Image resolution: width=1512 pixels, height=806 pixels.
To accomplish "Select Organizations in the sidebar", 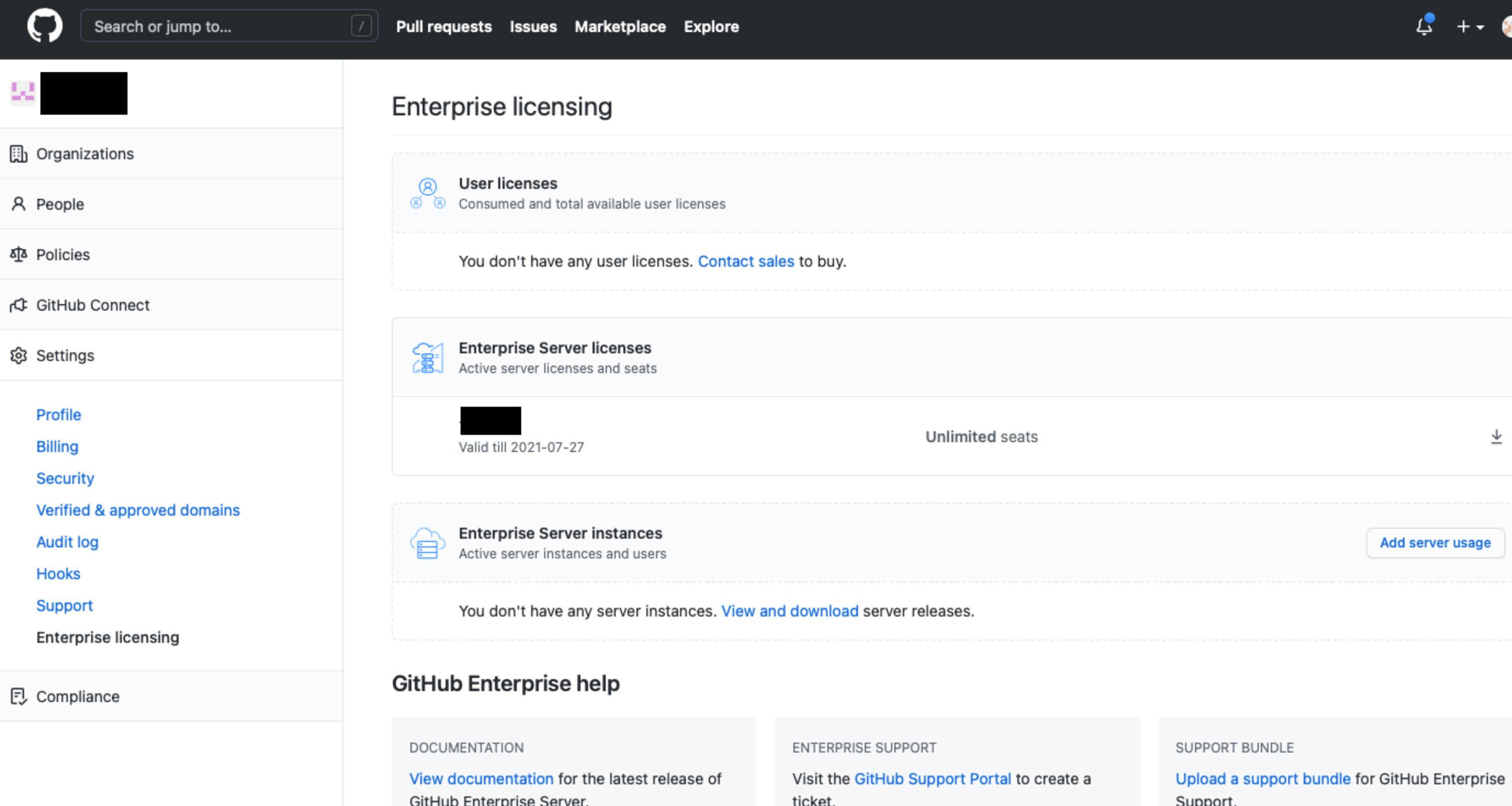I will pyautogui.click(x=171, y=154).
